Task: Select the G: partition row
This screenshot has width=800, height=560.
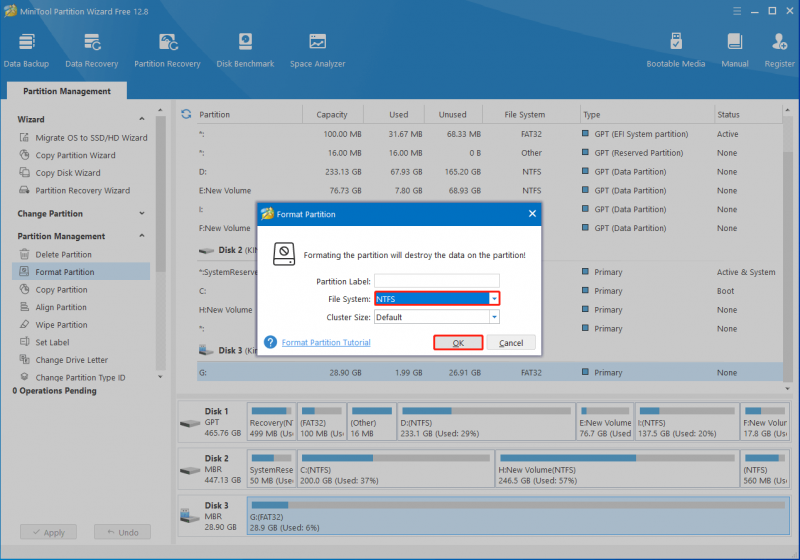Action: point(490,372)
